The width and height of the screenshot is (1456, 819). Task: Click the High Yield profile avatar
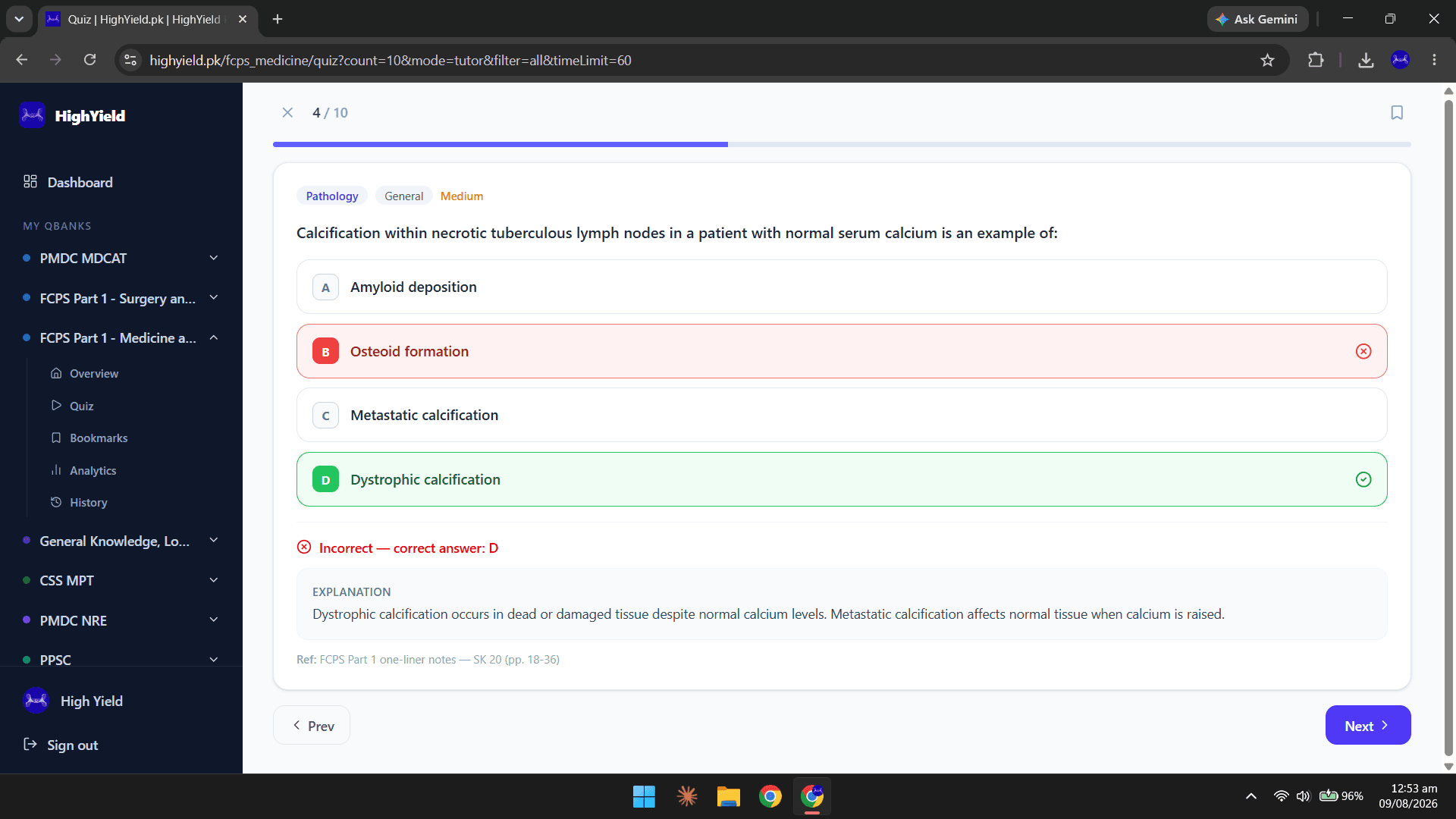point(36,701)
